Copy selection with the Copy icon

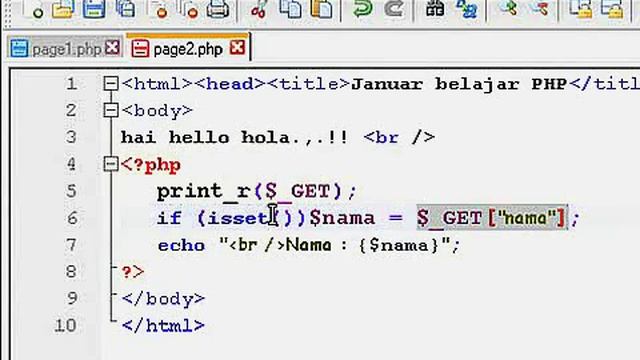tap(290, 8)
